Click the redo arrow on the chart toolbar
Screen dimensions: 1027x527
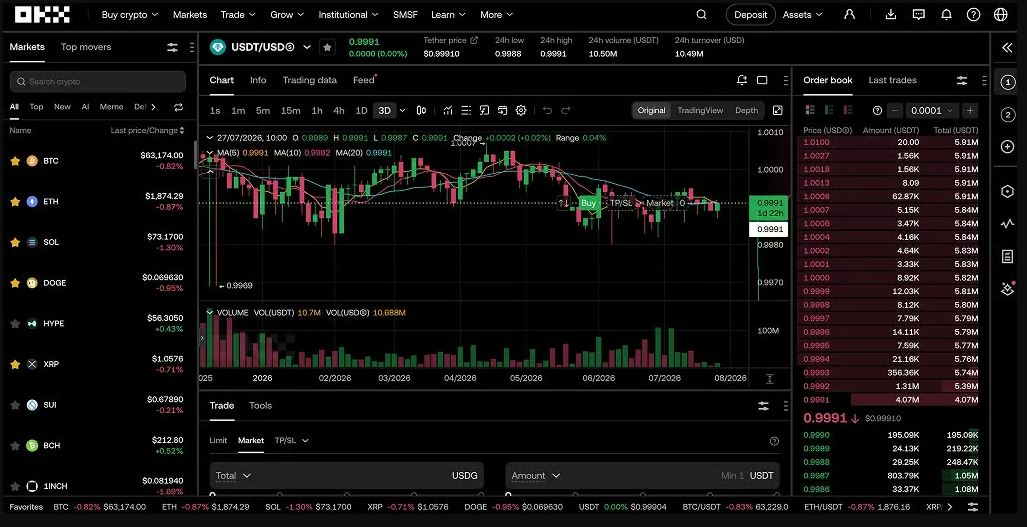(566, 111)
